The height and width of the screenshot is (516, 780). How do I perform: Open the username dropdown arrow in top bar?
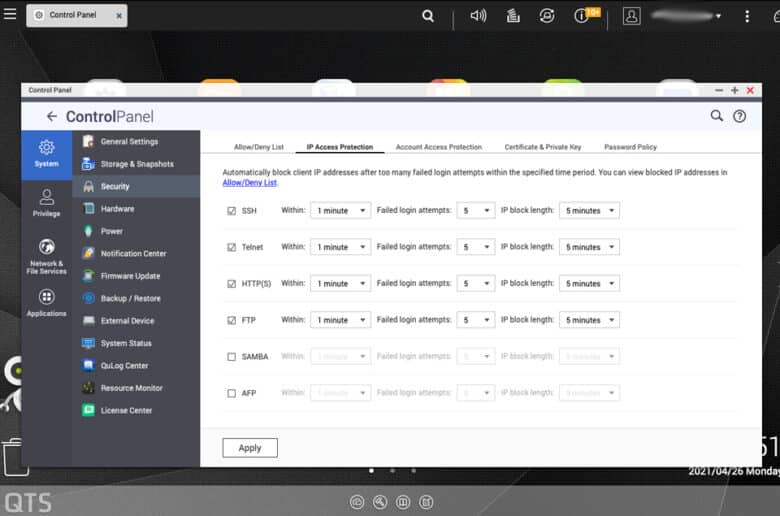(718, 16)
